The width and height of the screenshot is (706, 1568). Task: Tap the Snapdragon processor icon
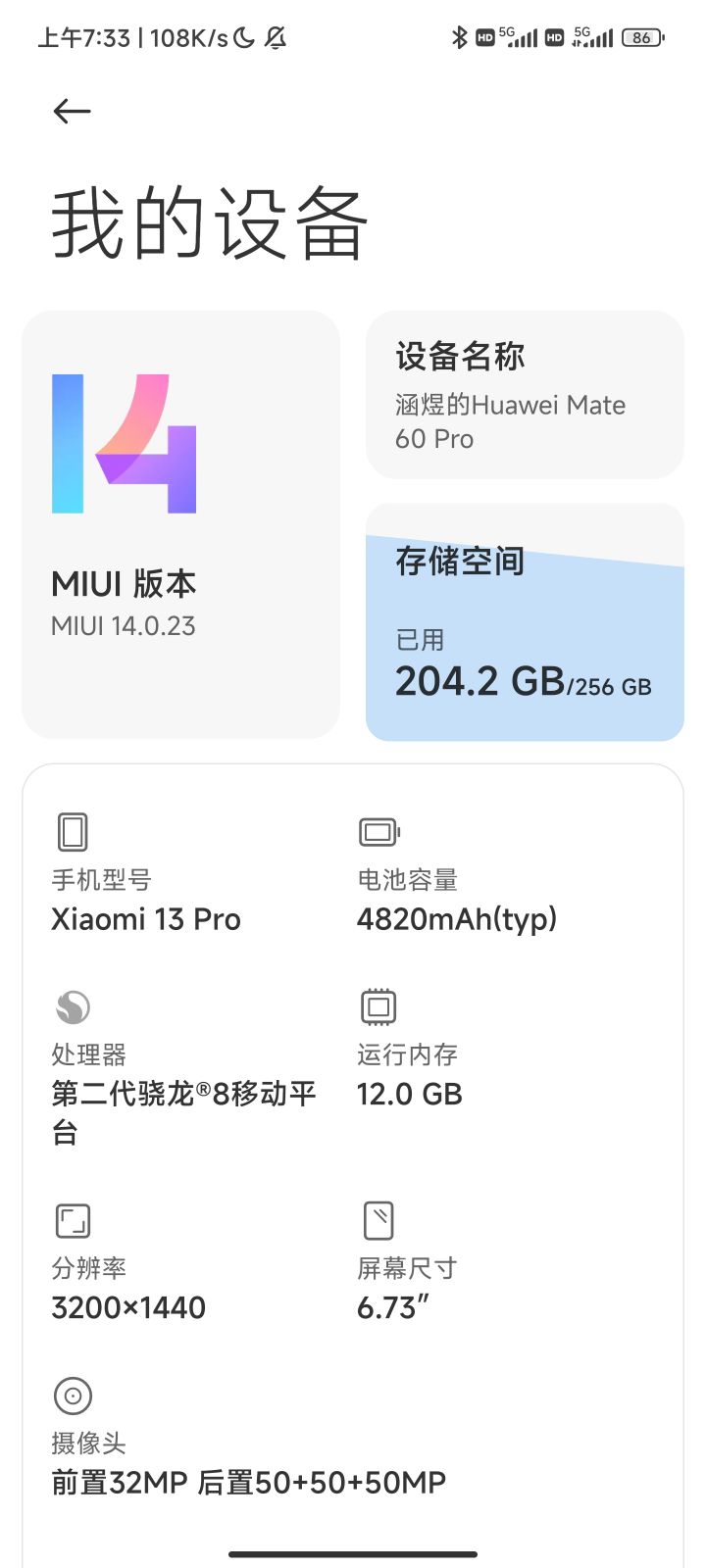coord(73,1006)
